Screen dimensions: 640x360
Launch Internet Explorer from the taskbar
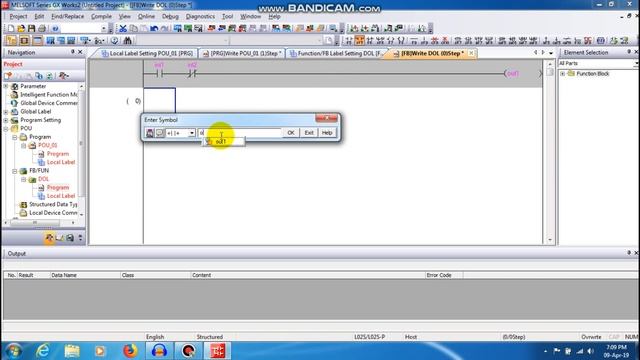click(x=42, y=351)
